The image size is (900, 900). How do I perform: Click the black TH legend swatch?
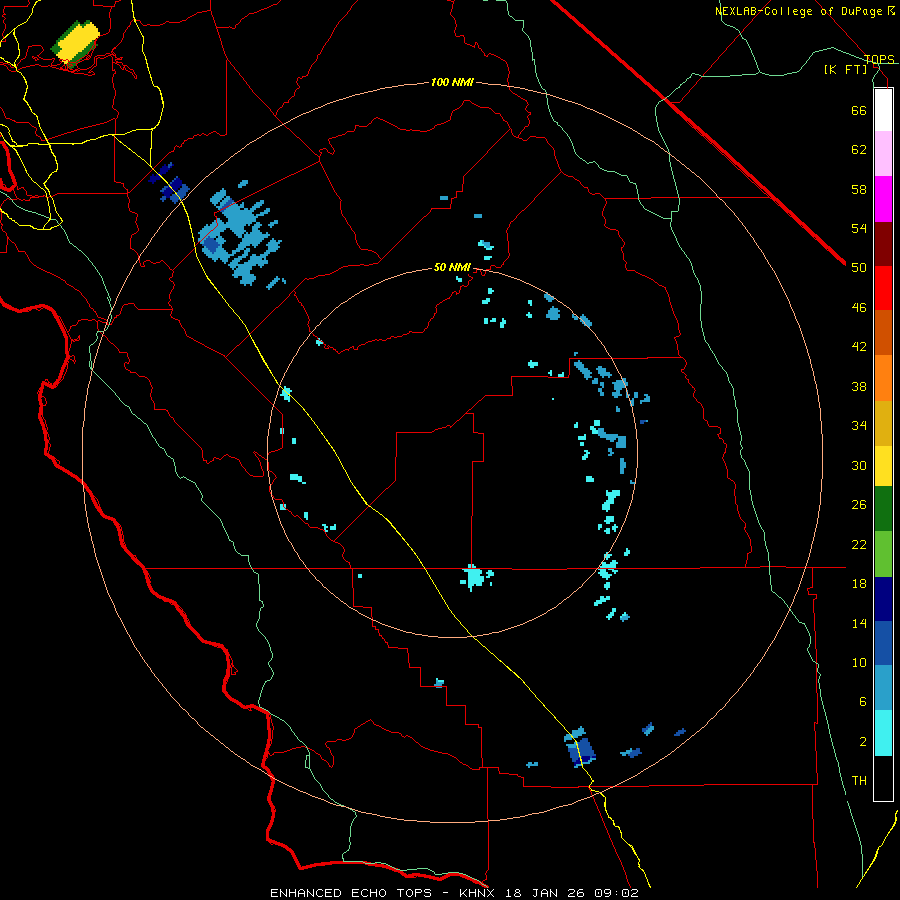coord(883,778)
